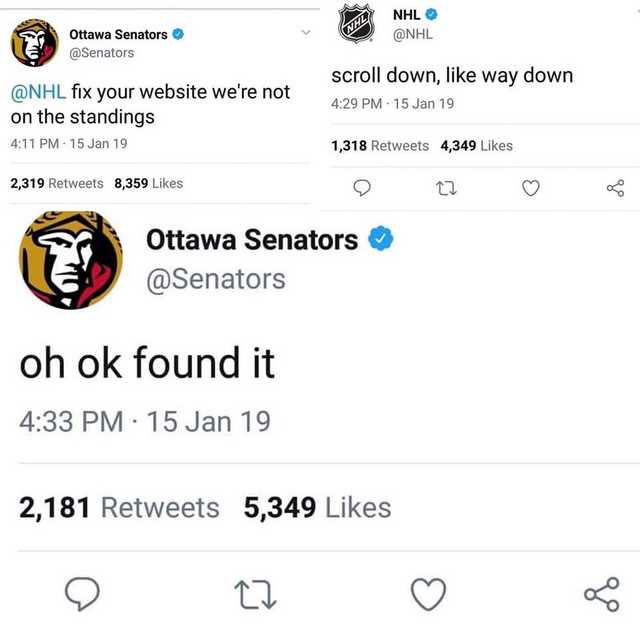This screenshot has height=640, width=640.
Task: View 4,349 Likes on NHL tweet
Action: (476, 146)
